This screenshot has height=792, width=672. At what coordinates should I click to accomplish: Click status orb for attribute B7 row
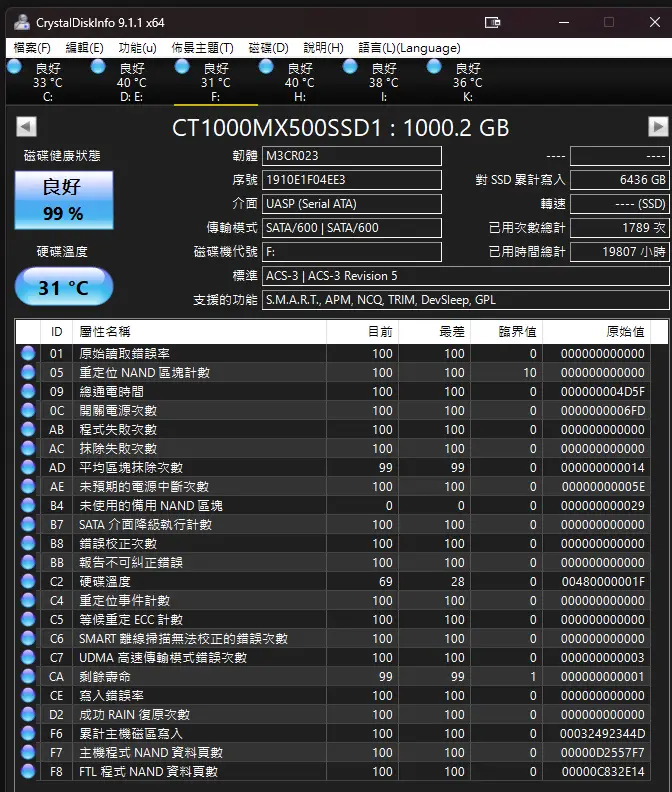(28, 524)
